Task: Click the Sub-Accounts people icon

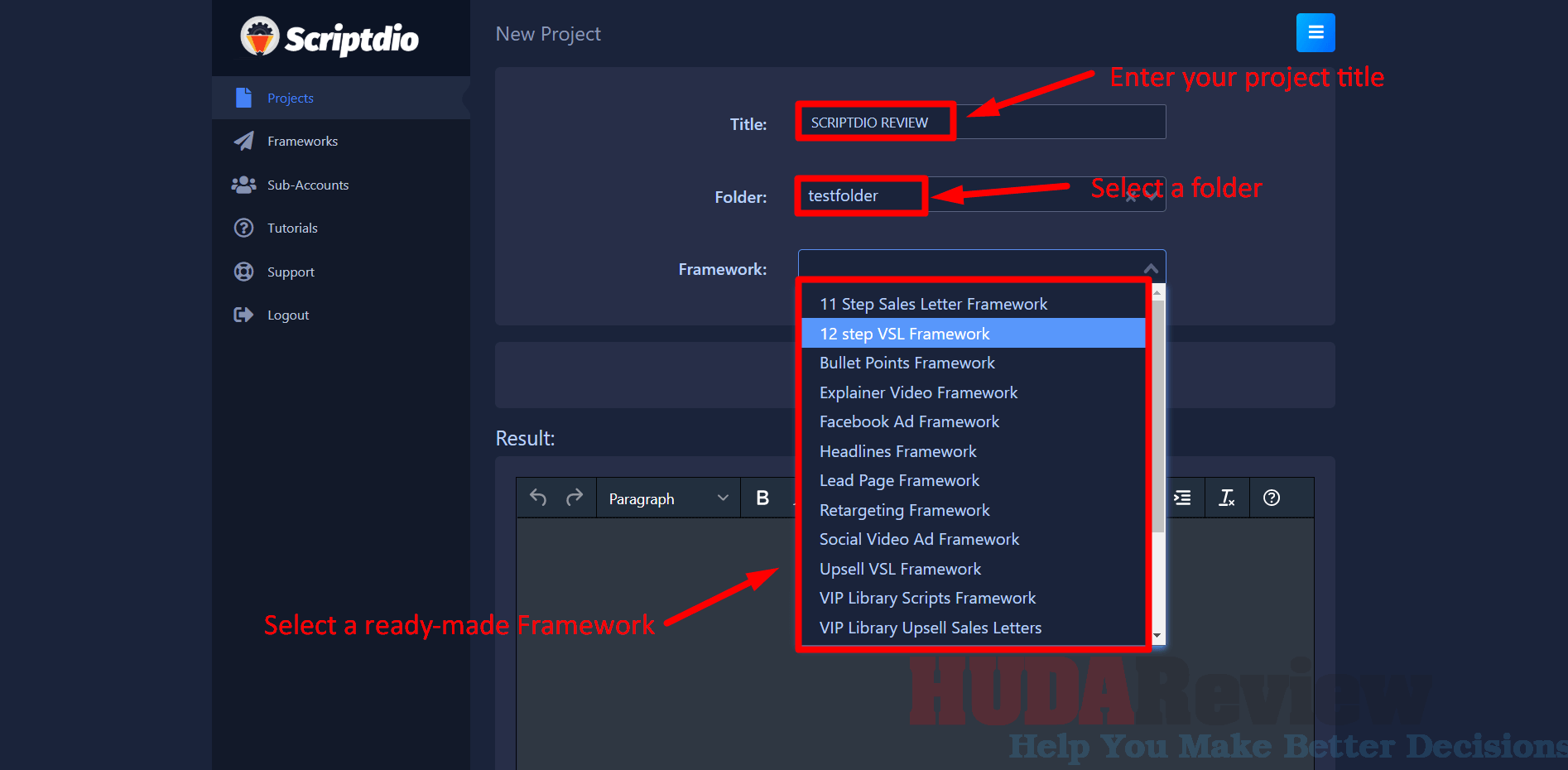Action: pyautogui.click(x=243, y=185)
